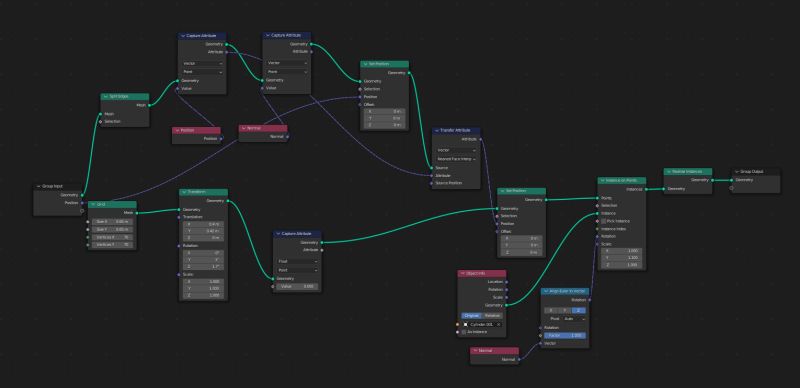This screenshot has width=800, height=388.
Task: Click the Align Euler to Vector Rotation output socket
Action: [589, 300]
